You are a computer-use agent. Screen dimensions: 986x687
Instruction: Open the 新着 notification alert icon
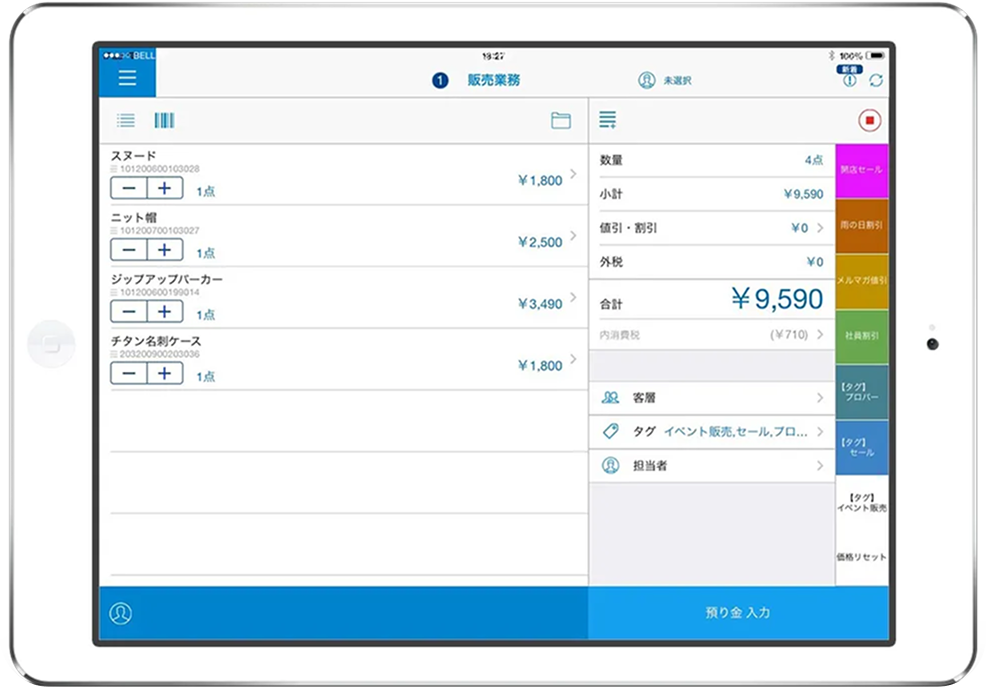click(850, 79)
